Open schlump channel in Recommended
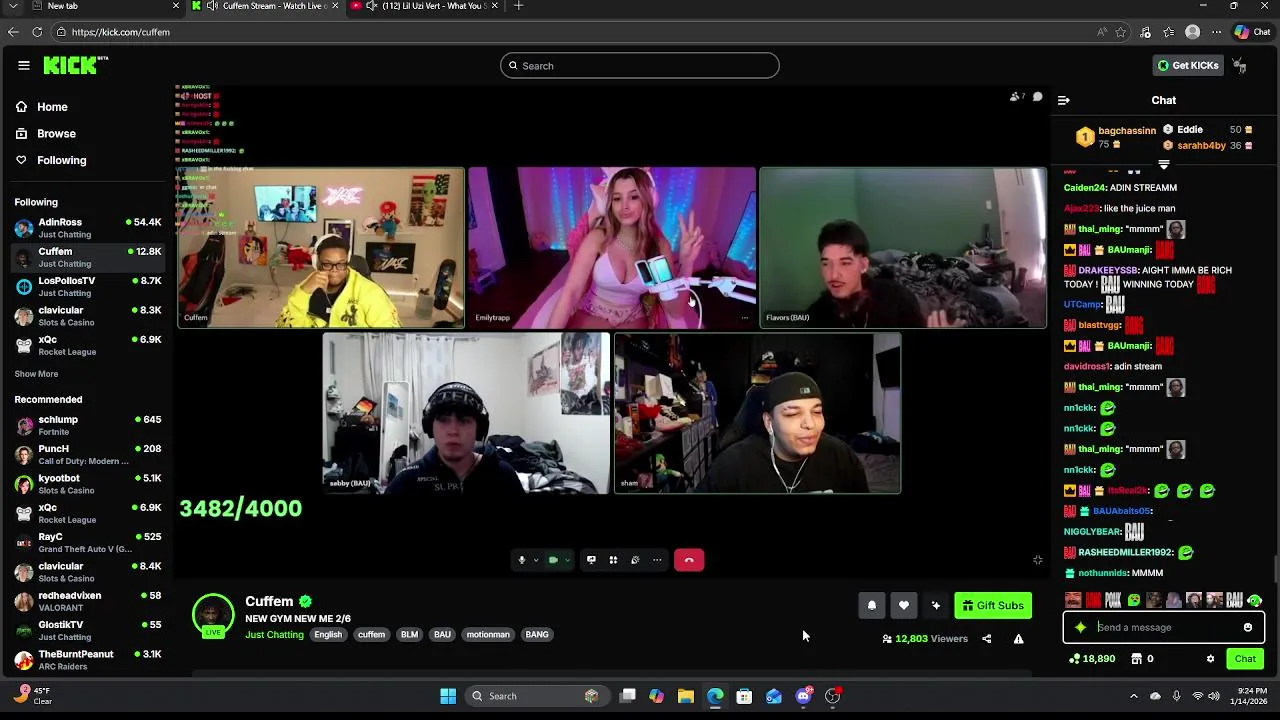The image size is (1280, 720). coord(88,425)
